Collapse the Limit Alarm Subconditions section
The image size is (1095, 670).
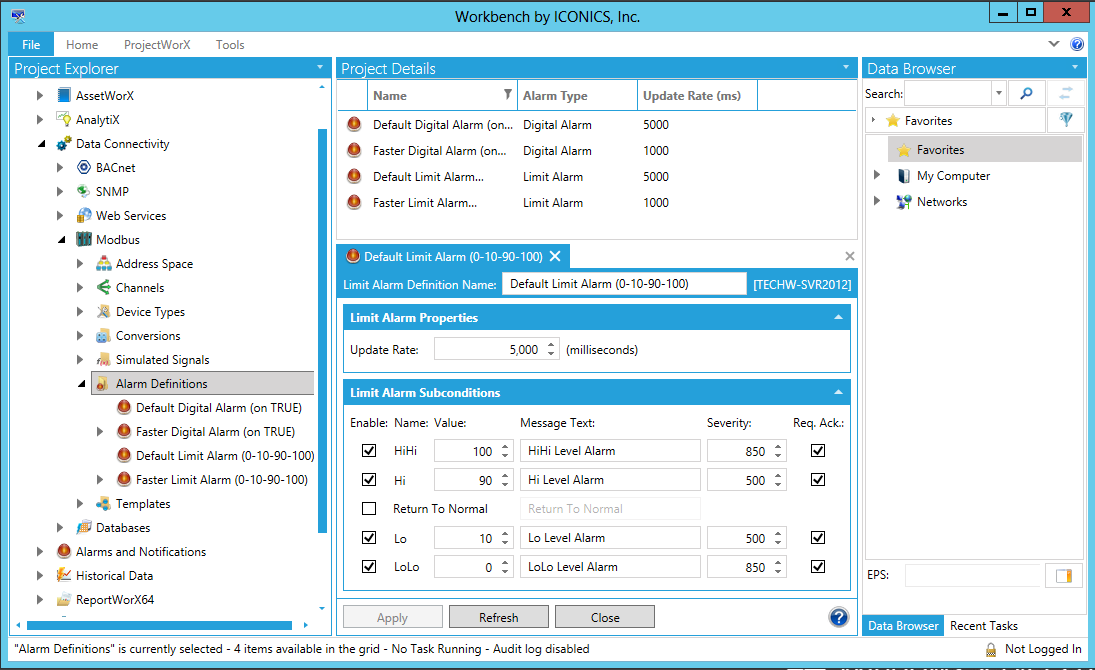[x=838, y=393]
